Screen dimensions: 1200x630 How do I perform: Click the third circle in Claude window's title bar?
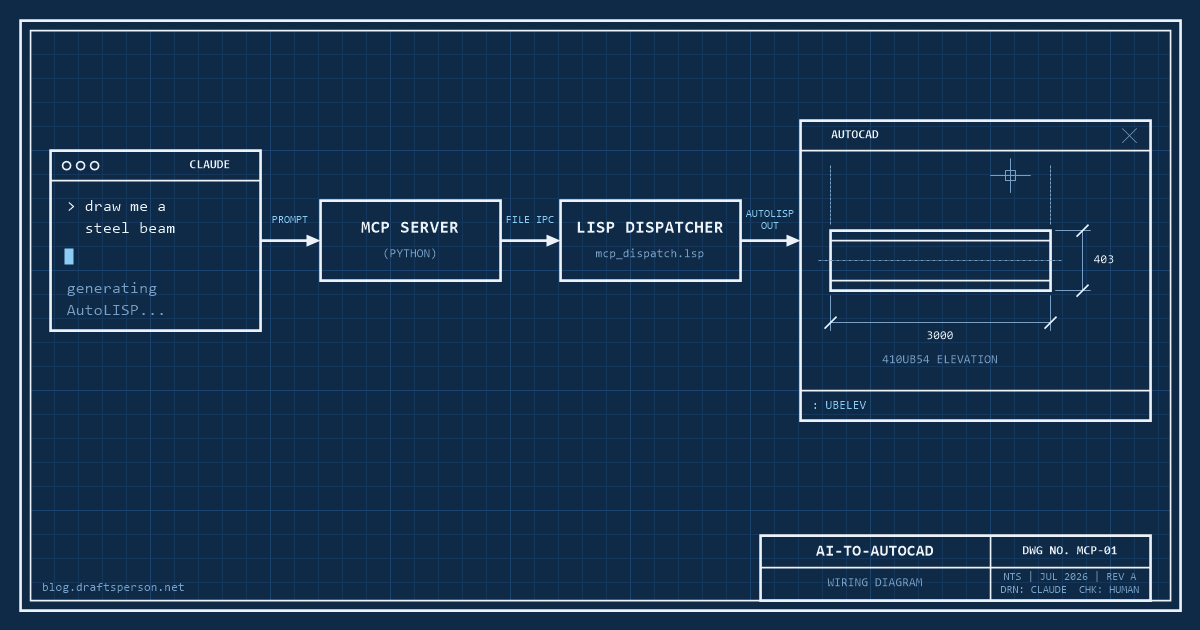95,166
